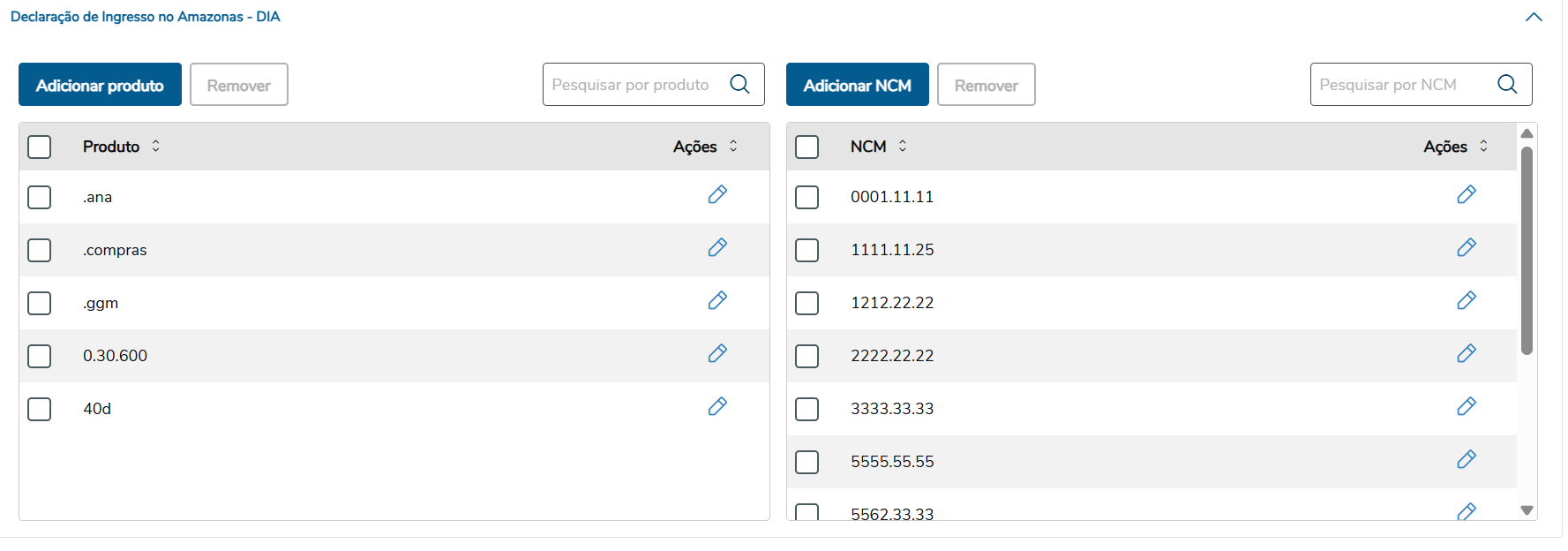Collapse the Declaração de Ingresso section

1534,18
